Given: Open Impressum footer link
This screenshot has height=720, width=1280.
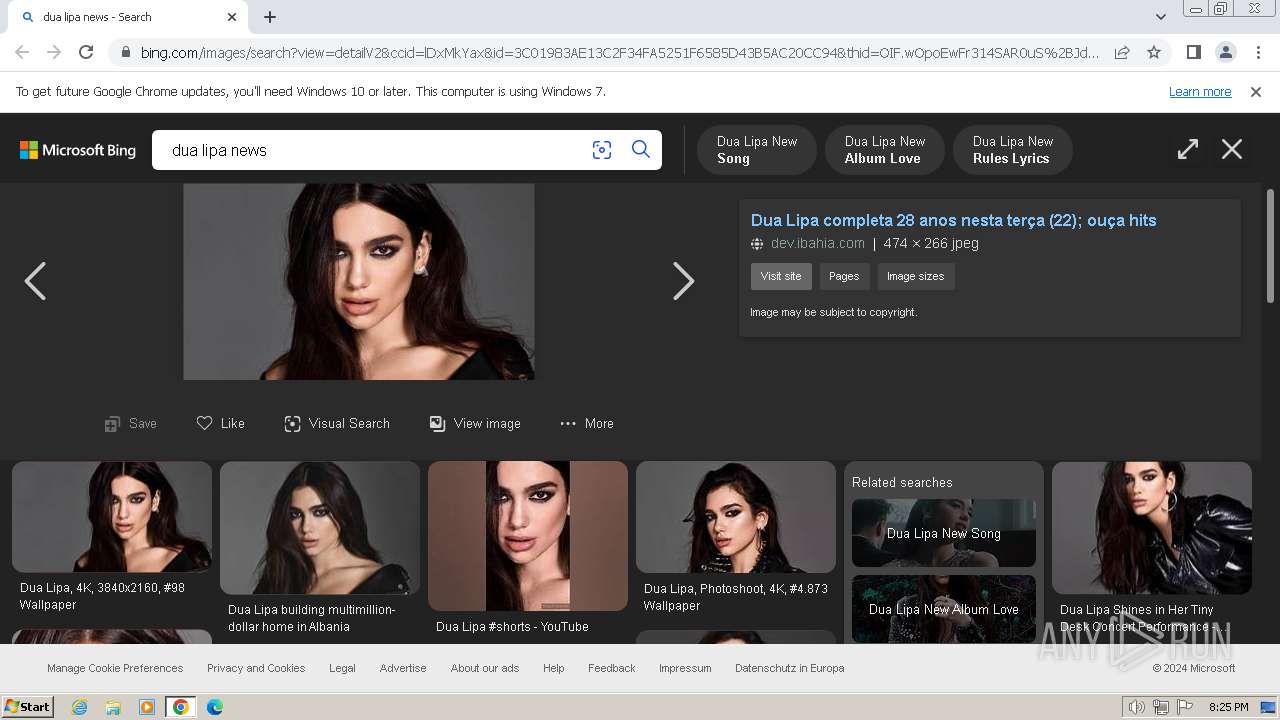Looking at the screenshot, I should coord(685,668).
